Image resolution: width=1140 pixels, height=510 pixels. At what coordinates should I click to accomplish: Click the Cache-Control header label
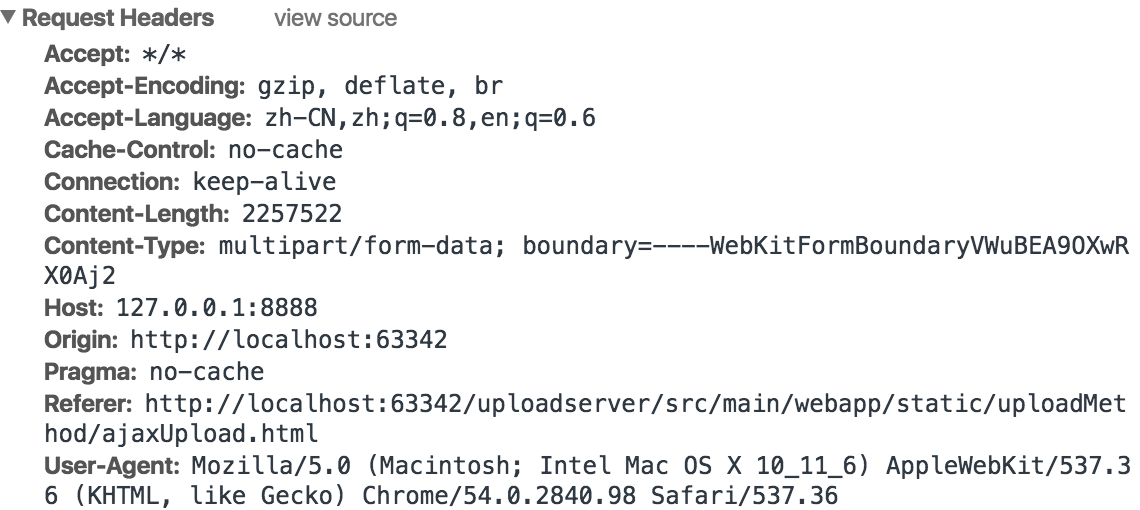(x=130, y=150)
